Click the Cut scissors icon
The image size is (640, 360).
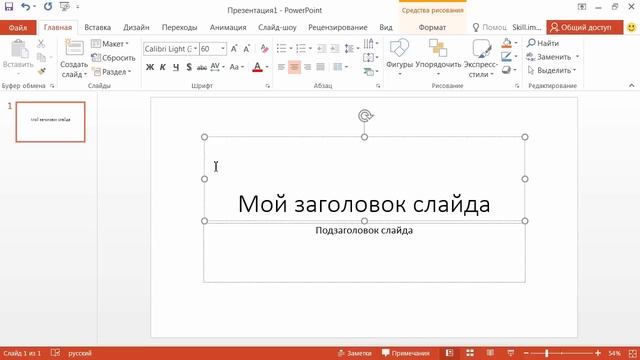click(x=41, y=44)
